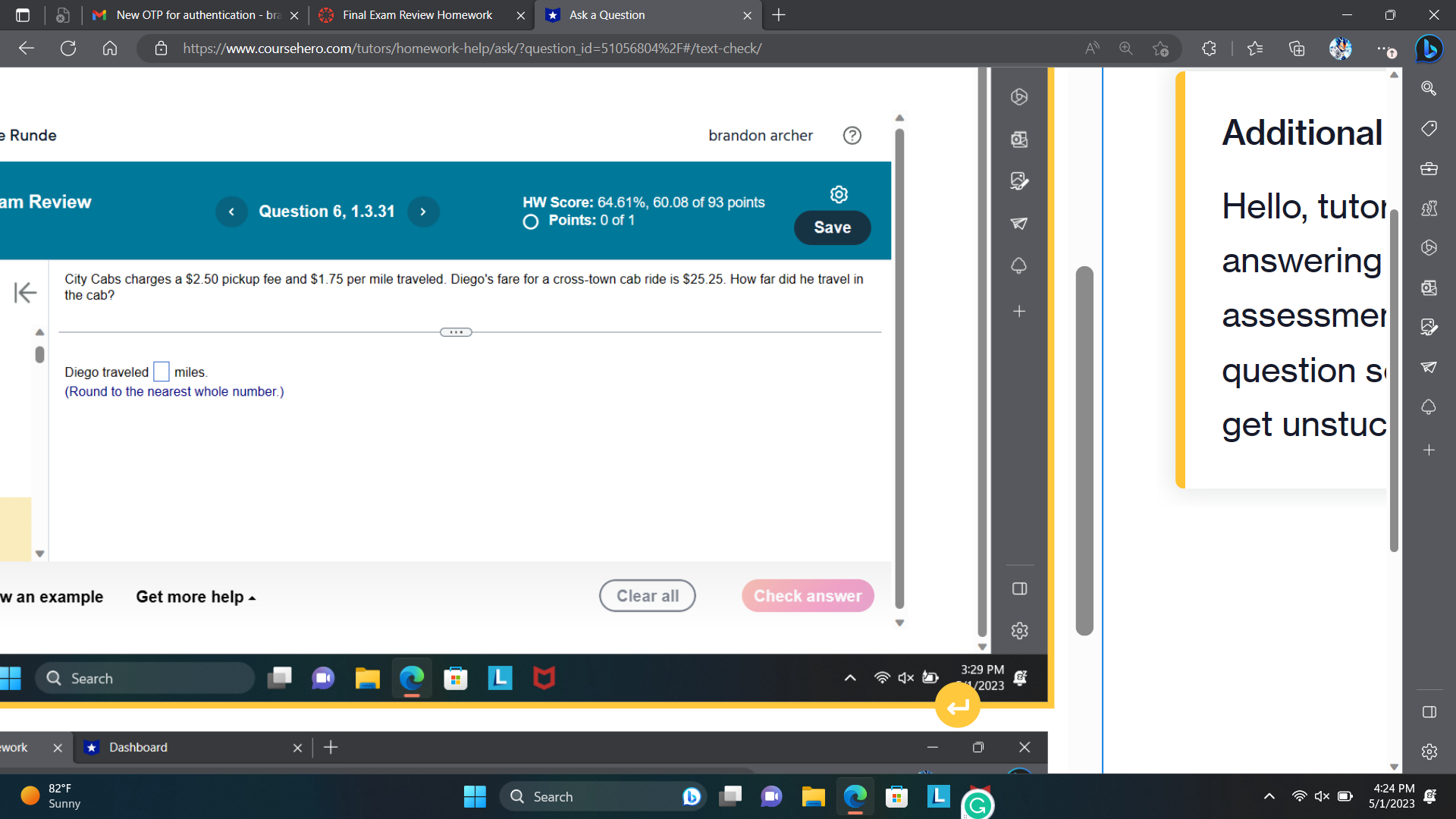The image size is (1456, 819).
Task: Open the quiz settings gear above Save
Action: (x=839, y=194)
